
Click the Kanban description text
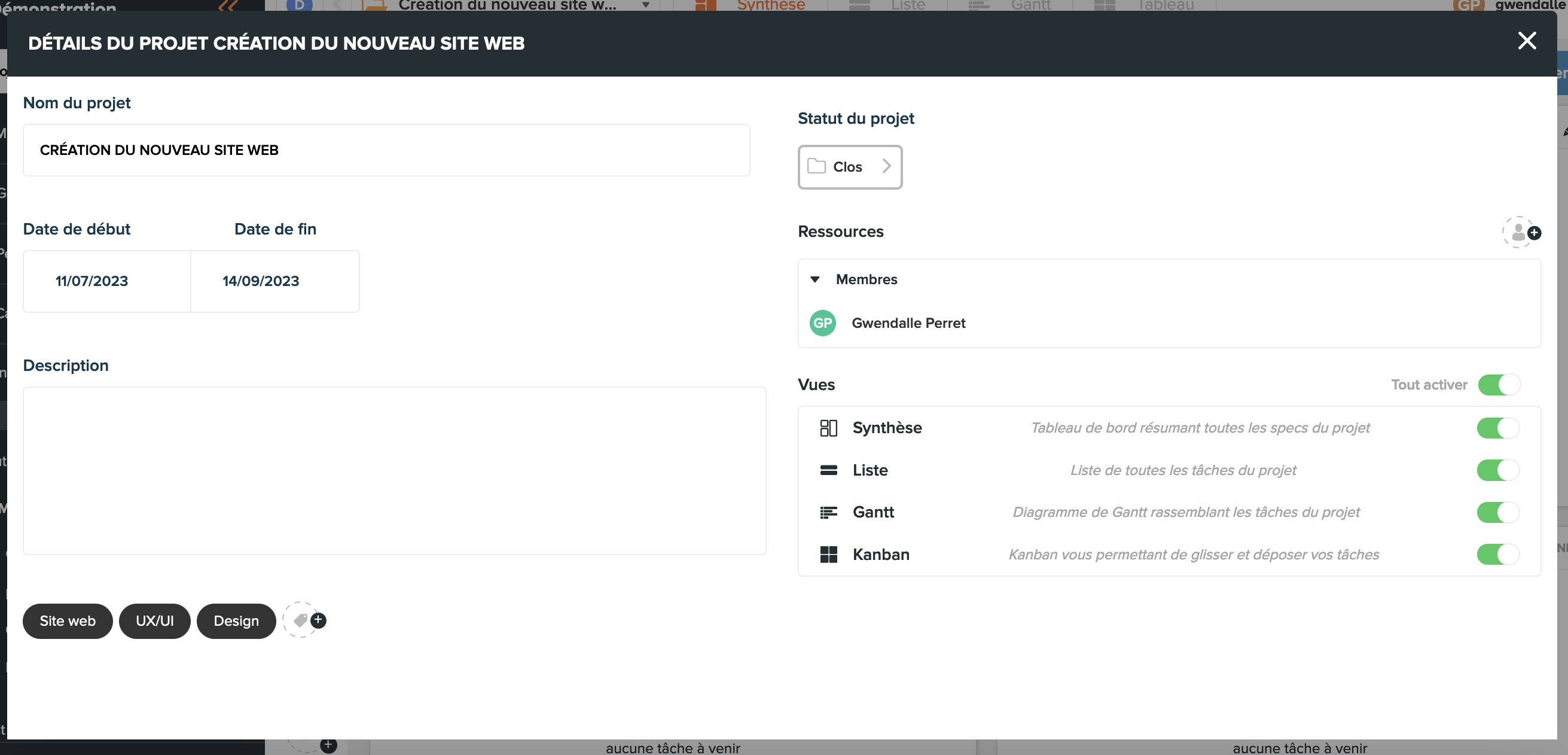click(1194, 555)
